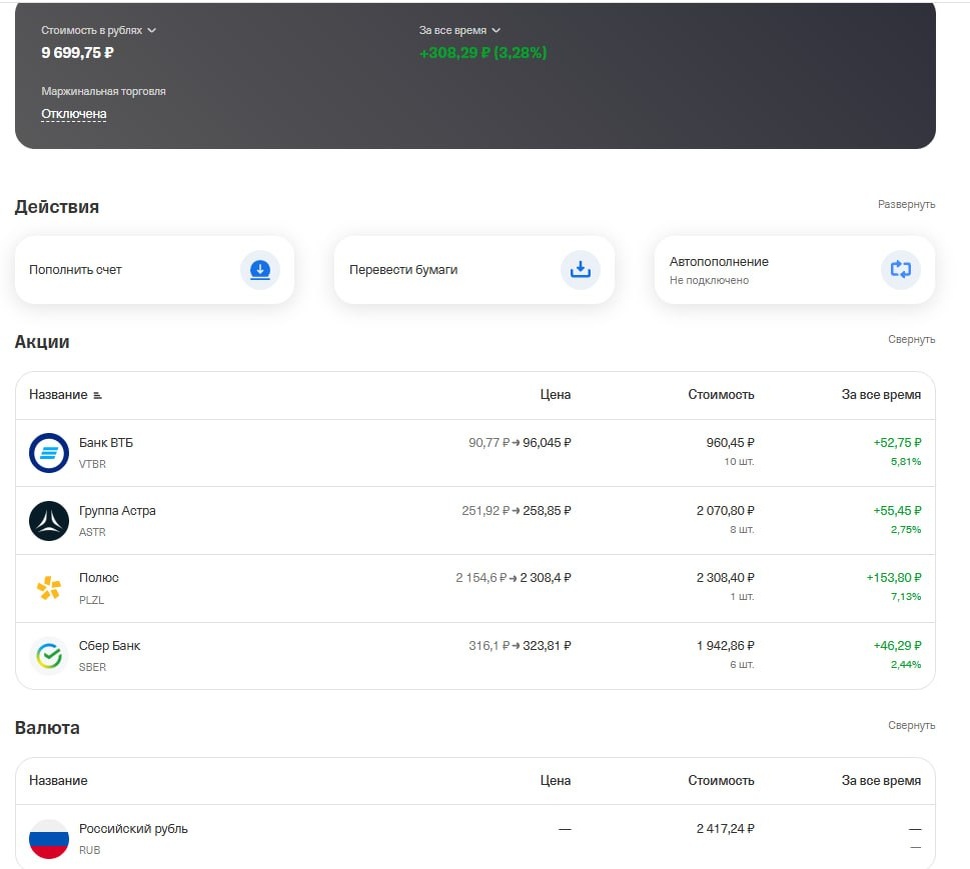Click the VTB value 960,45 ₽

coord(730,443)
